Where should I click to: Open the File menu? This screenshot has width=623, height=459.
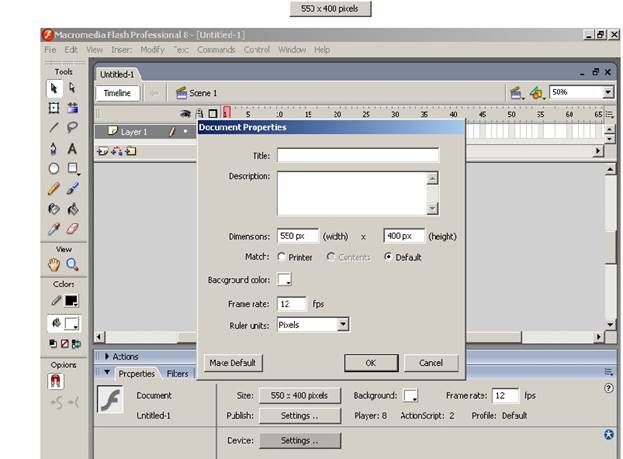(x=50, y=50)
